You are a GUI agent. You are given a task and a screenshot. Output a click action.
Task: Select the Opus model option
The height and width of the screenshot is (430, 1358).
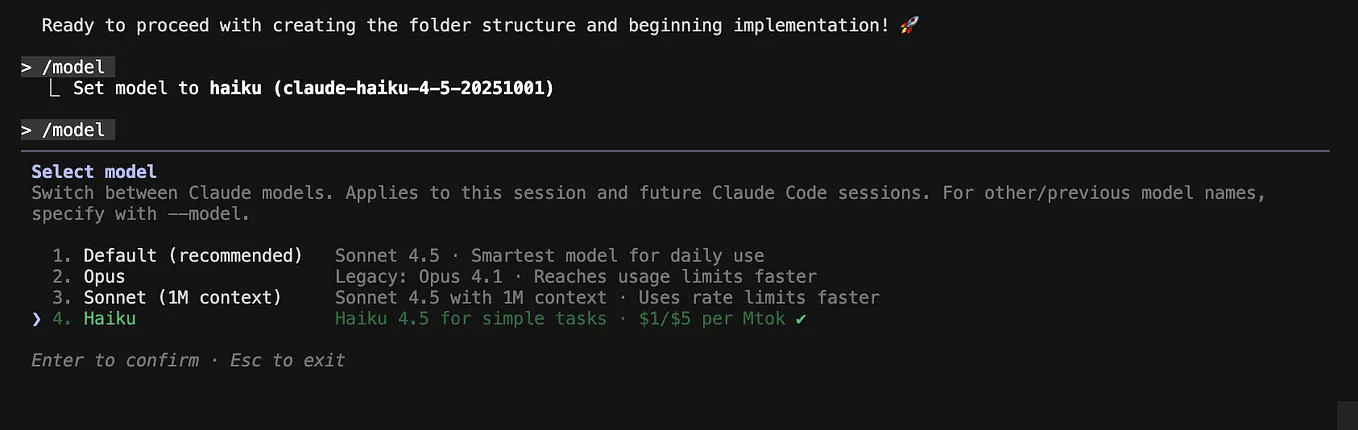click(104, 277)
